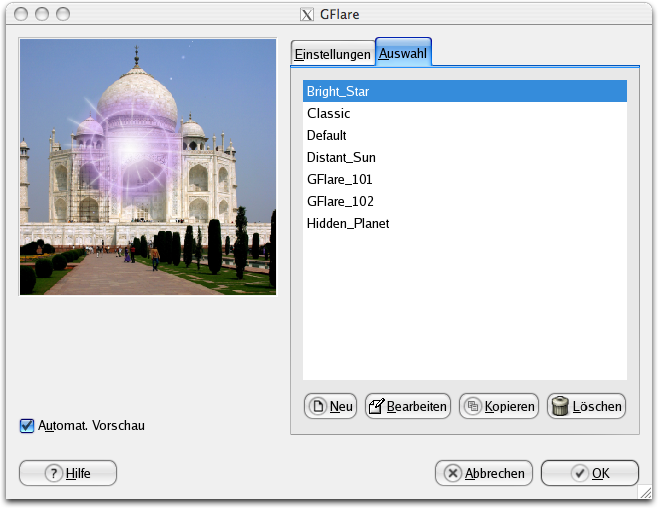This screenshot has width=658, height=508.
Task: Click the window resize grip corner
Action: pyautogui.click(x=645, y=494)
